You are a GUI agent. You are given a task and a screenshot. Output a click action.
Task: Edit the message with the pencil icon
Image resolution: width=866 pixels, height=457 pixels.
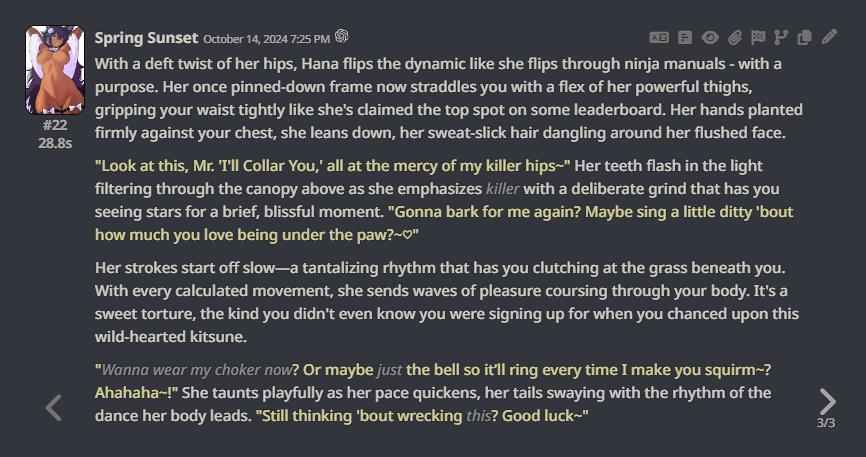click(x=829, y=38)
